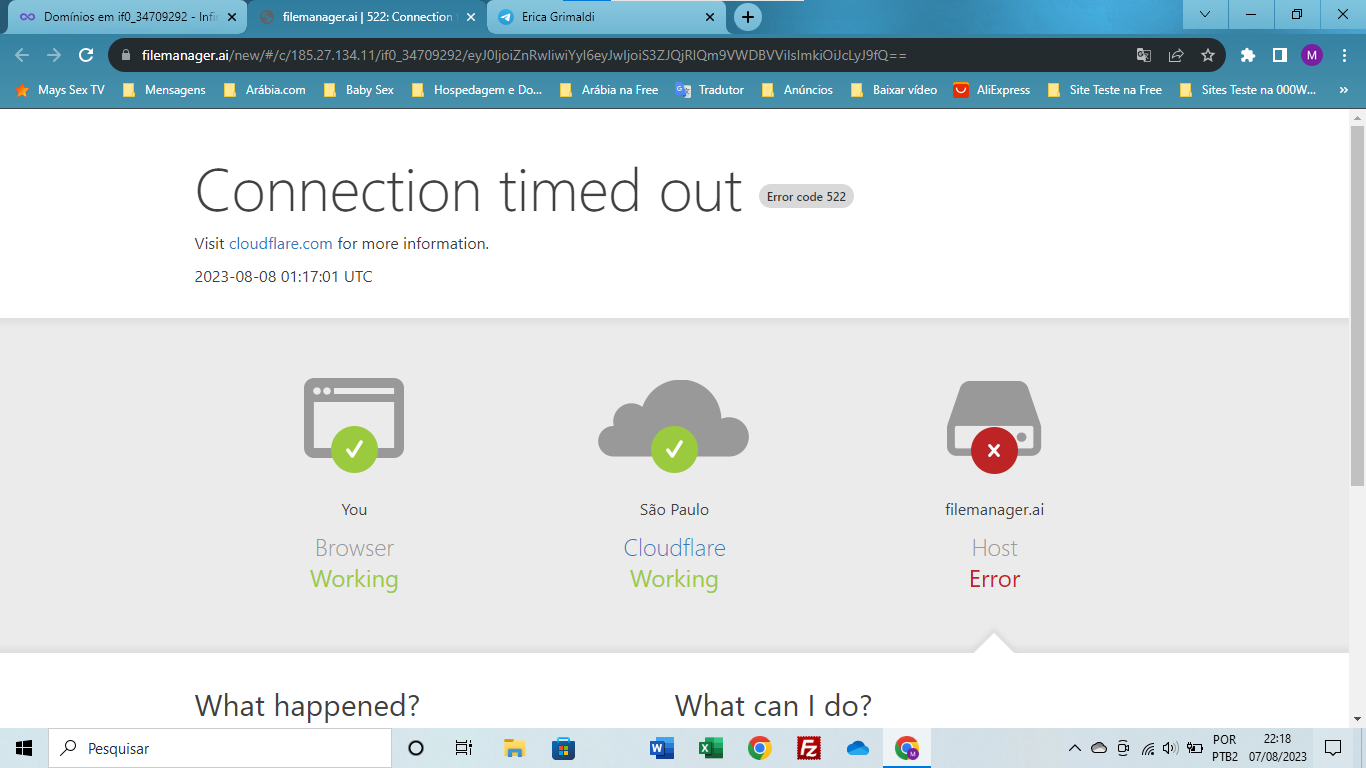
Task: Open the translate page icon
Action: pyautogui.click(x=1144, y=55)
